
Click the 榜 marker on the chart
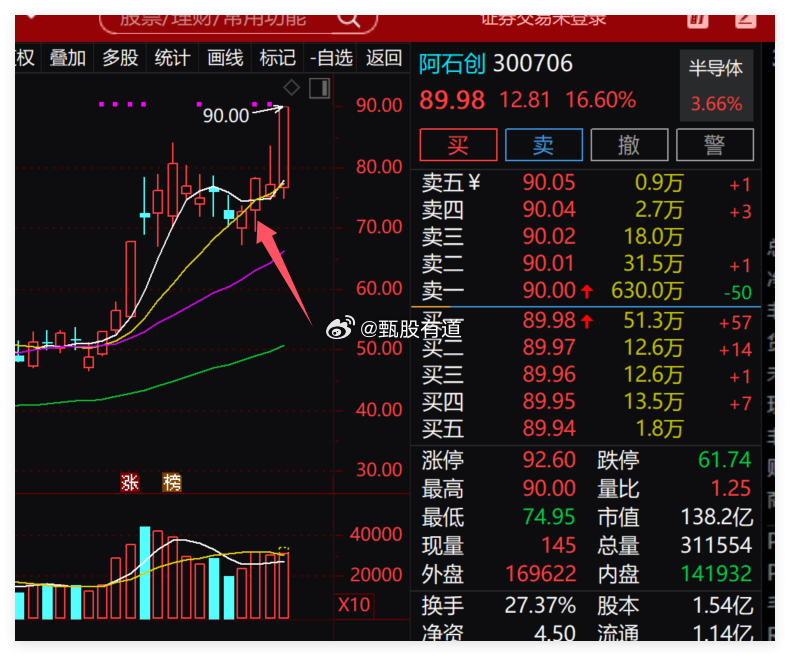click(x=172, y=483)
